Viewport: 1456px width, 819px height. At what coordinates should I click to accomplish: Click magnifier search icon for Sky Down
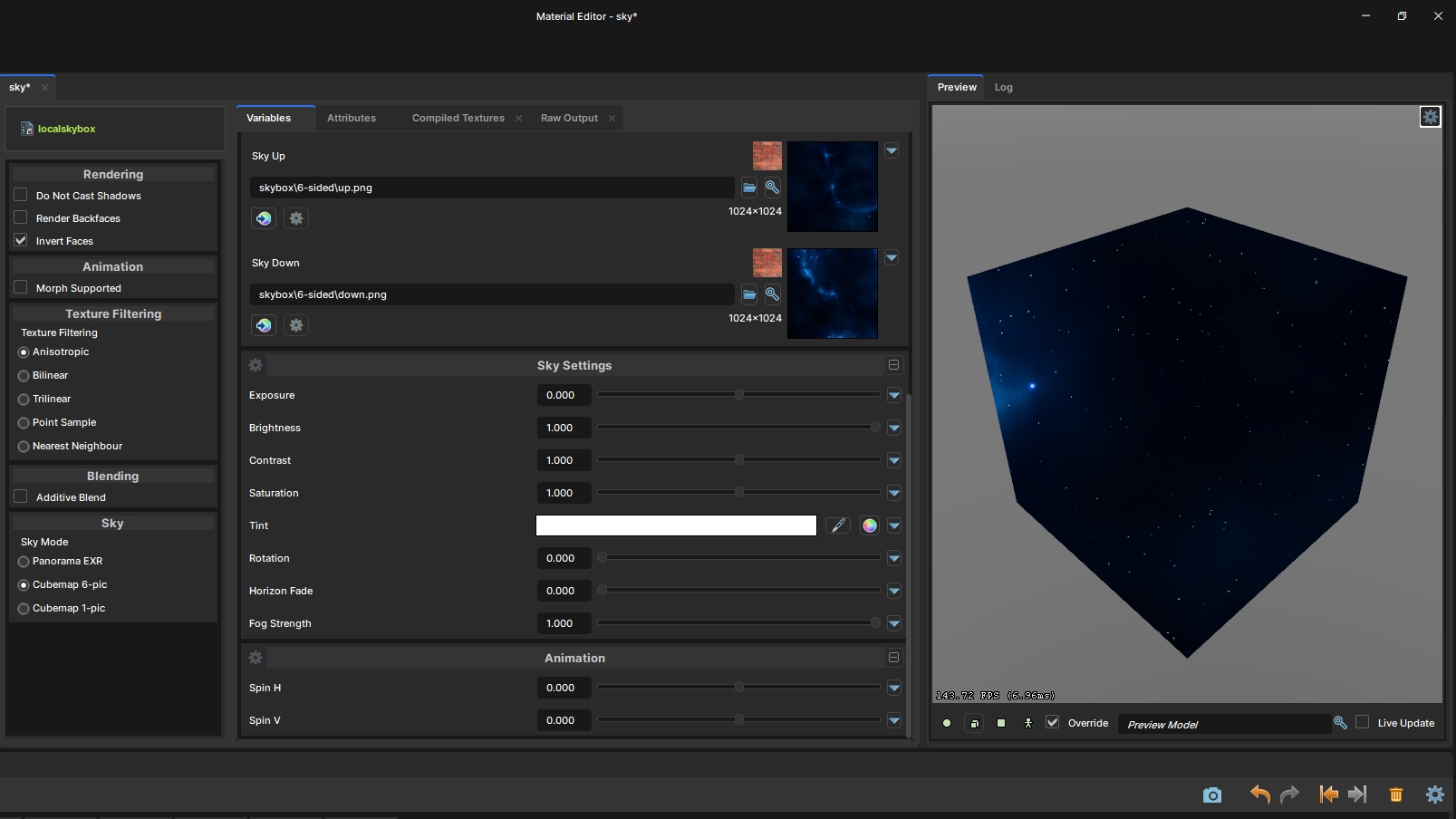click(772, 294)
